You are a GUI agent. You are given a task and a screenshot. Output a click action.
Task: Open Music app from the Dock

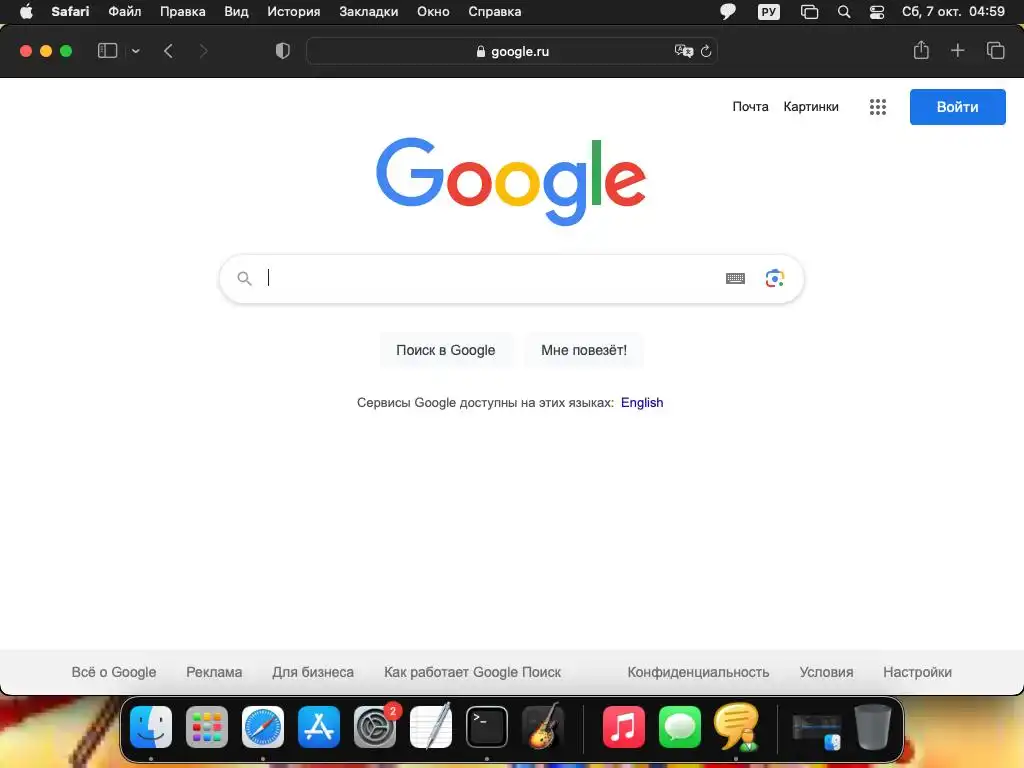[624, 727]
